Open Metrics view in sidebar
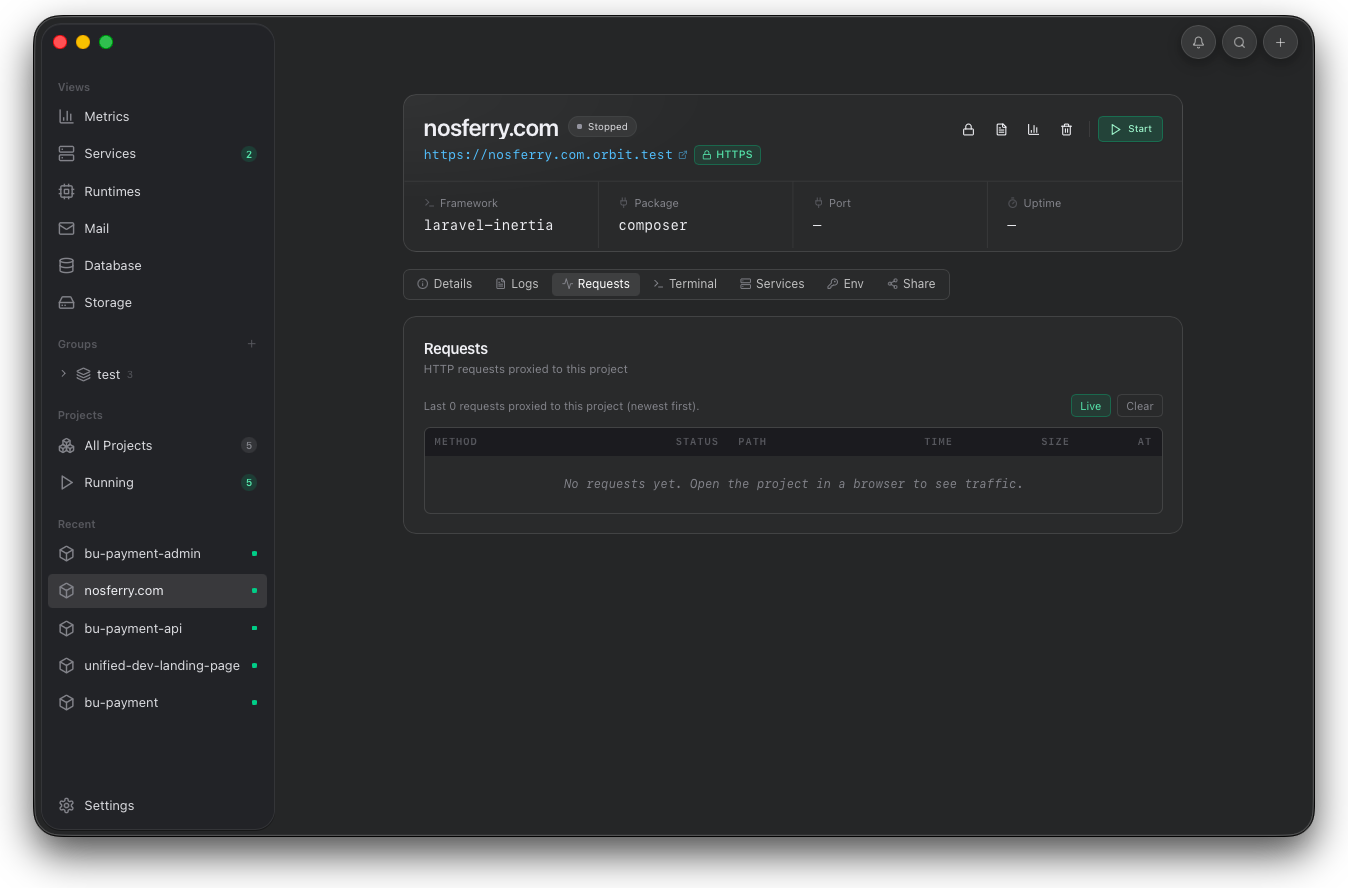 pos(157,117)
